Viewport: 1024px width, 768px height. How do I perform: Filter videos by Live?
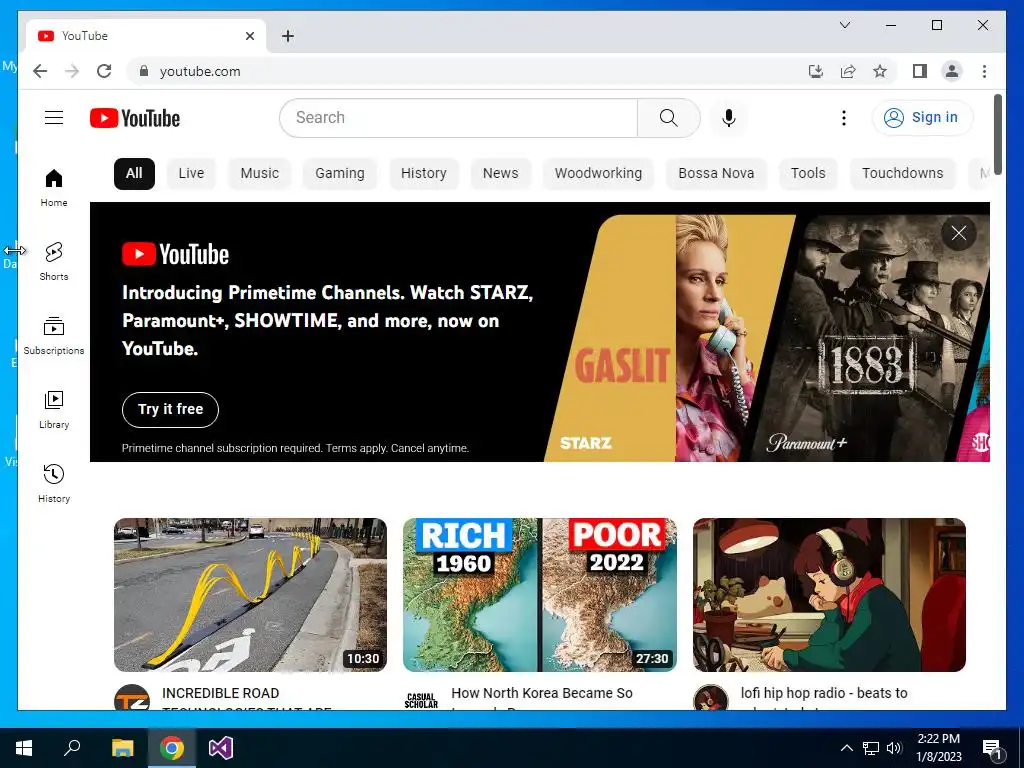pyautogui.click(x=191, y=174)
